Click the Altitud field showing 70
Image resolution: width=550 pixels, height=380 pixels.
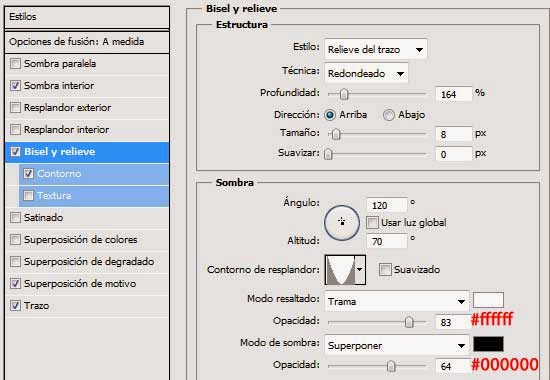387,241
